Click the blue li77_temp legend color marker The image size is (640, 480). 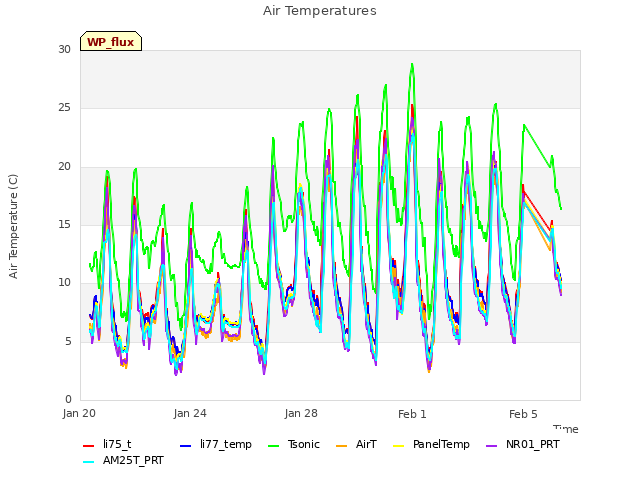pos(186,446)
